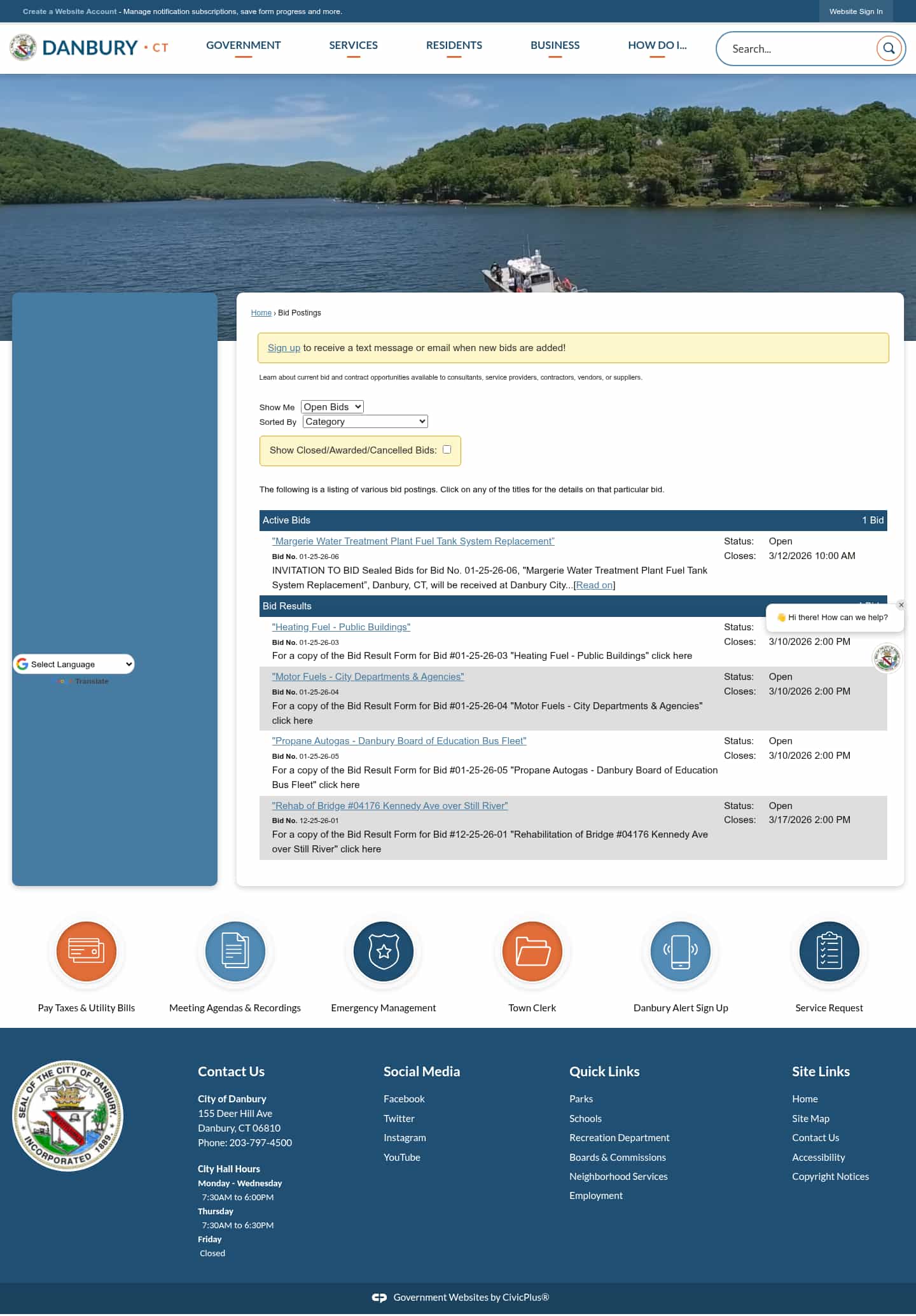Open the Business menu

point(555,45)
